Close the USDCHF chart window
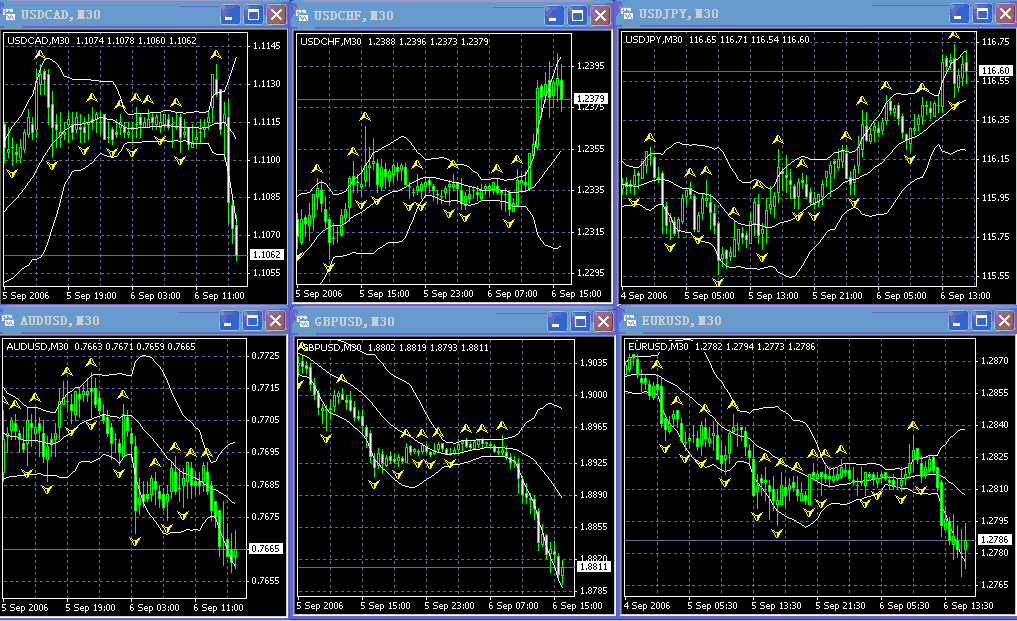The image size is (1017, 621). tap(601, 15)
